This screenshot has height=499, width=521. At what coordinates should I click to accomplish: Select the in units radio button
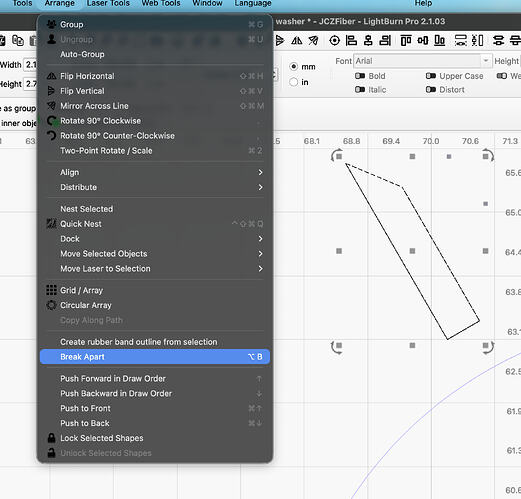tap(293, 82)
